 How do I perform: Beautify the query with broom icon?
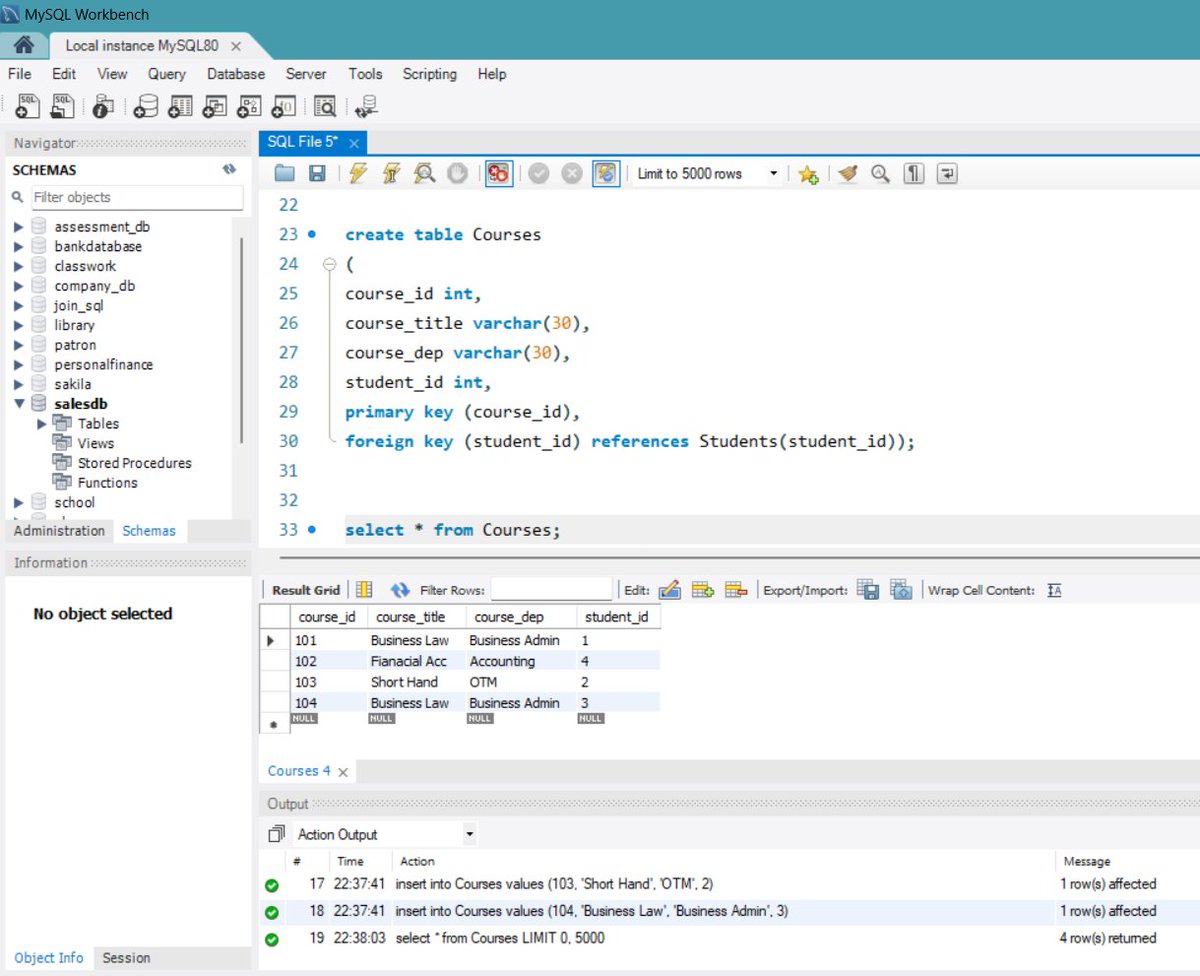848,174
